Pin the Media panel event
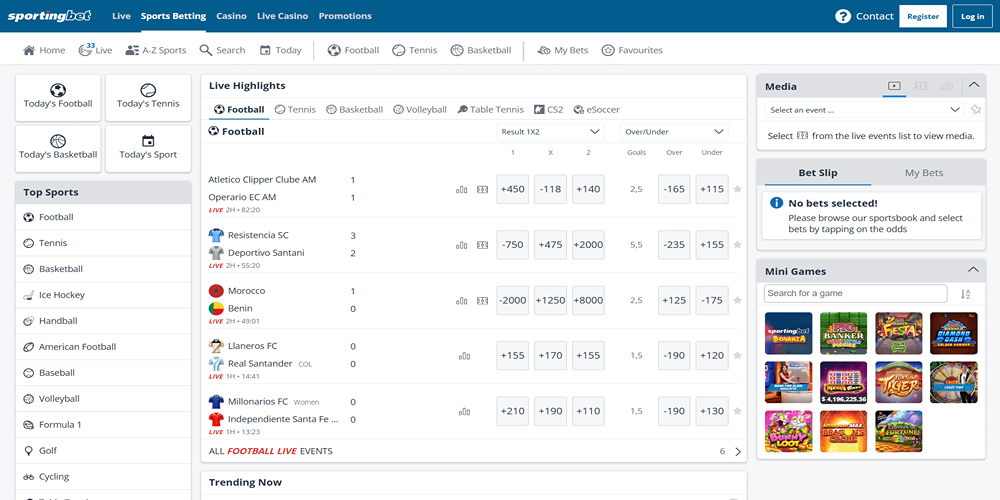The image size is (1000, 500). pos(976,110)
